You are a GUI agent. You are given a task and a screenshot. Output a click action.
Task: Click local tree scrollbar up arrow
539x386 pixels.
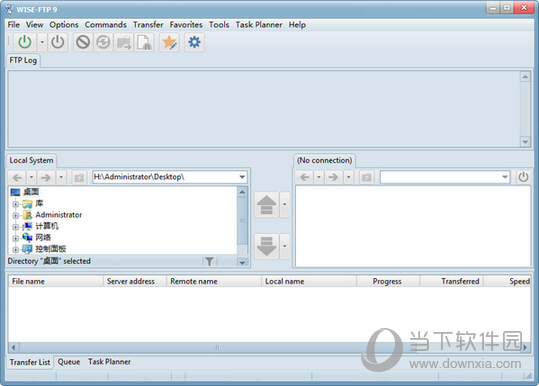(x=242, y=192)
